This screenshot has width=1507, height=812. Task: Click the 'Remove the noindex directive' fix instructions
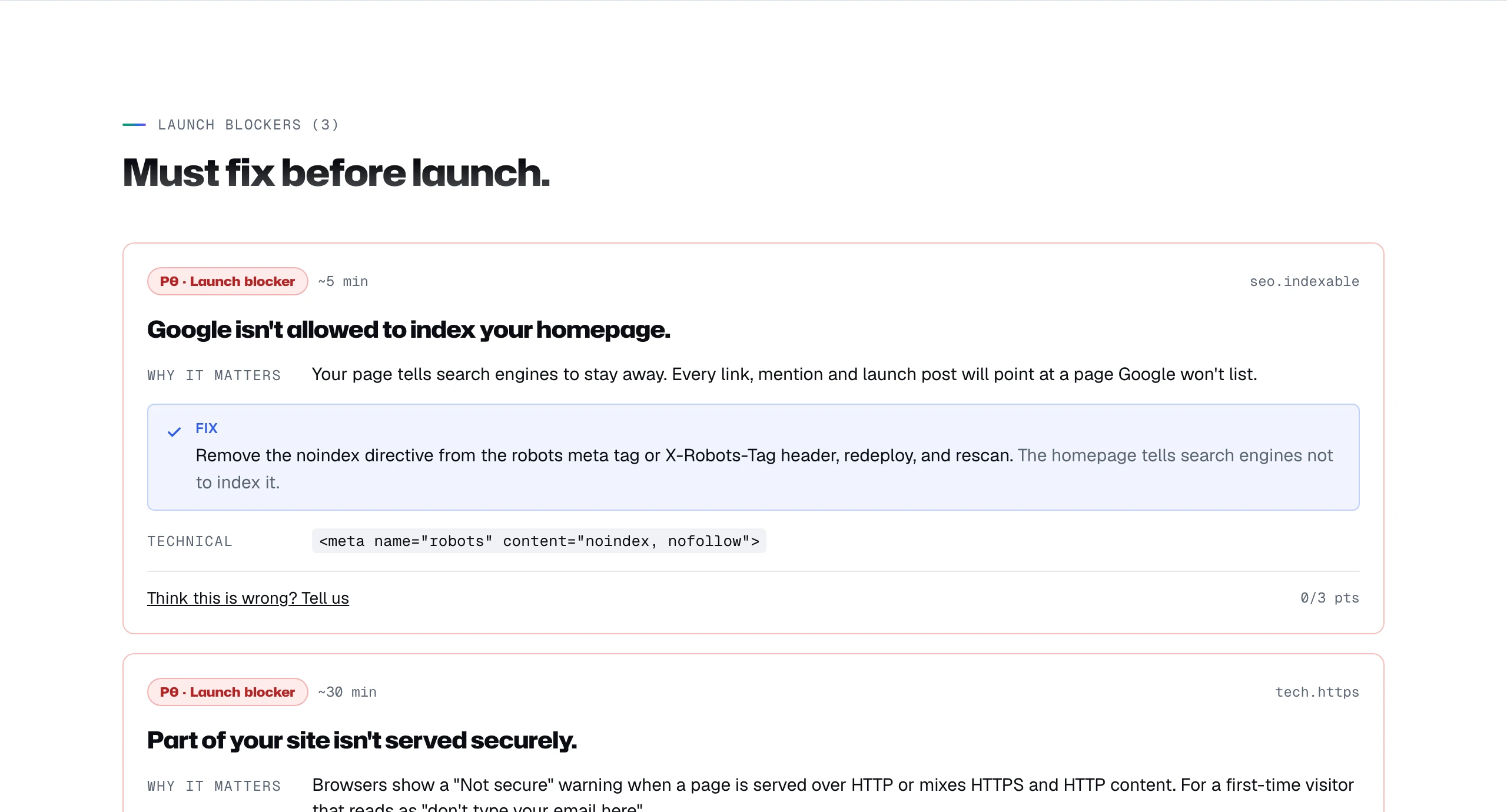click(764, 469)
